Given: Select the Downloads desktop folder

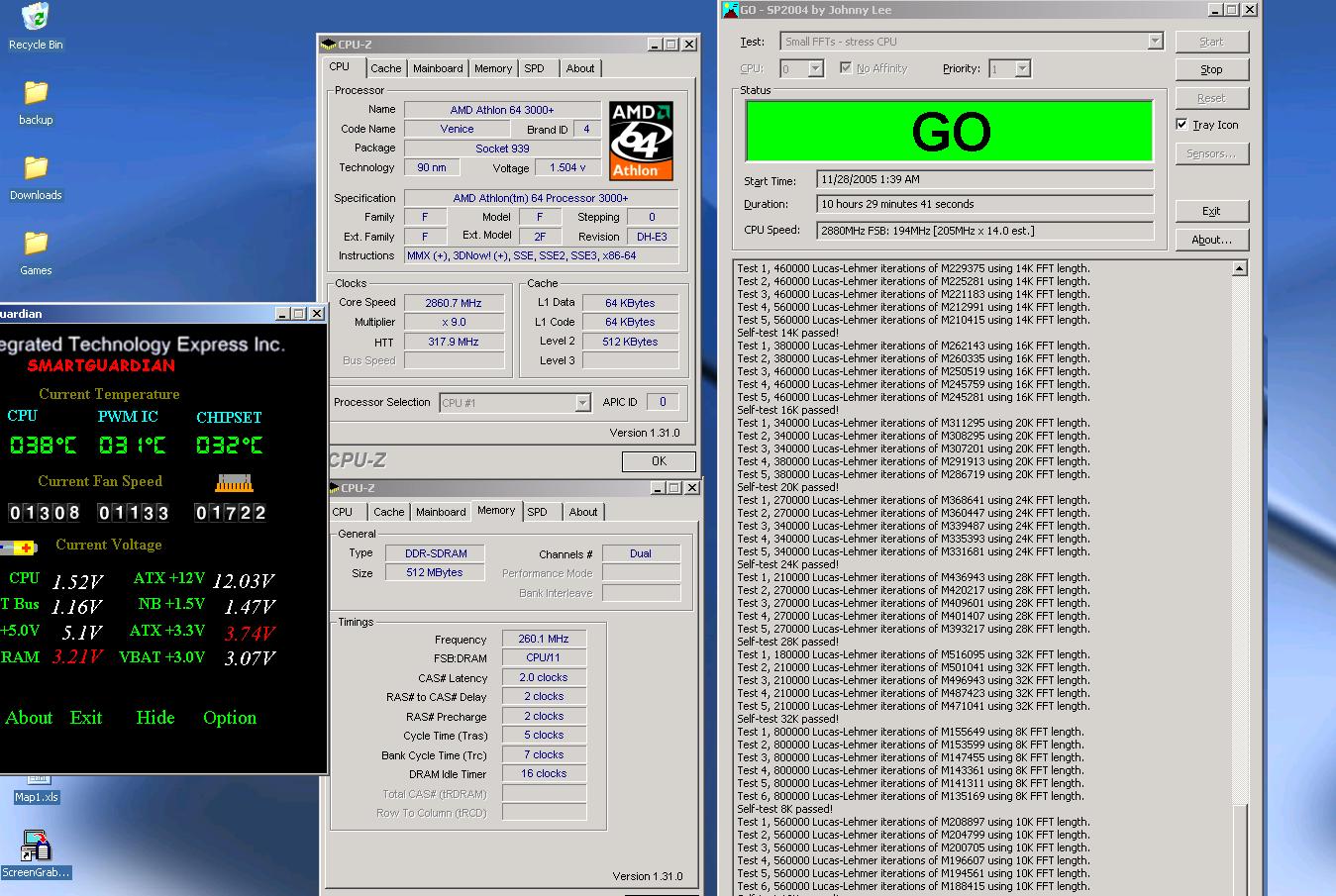Looking at the screenshot, I should click(x=36, y=177).
